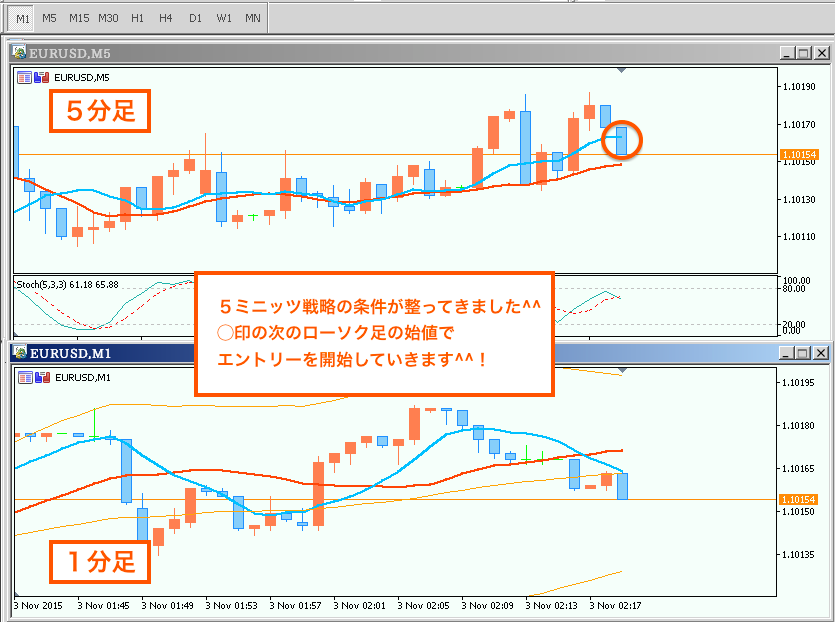Toggle the active M1 timeframe button
The width and height of the screenshot is (835, 622).
point(22,18)
